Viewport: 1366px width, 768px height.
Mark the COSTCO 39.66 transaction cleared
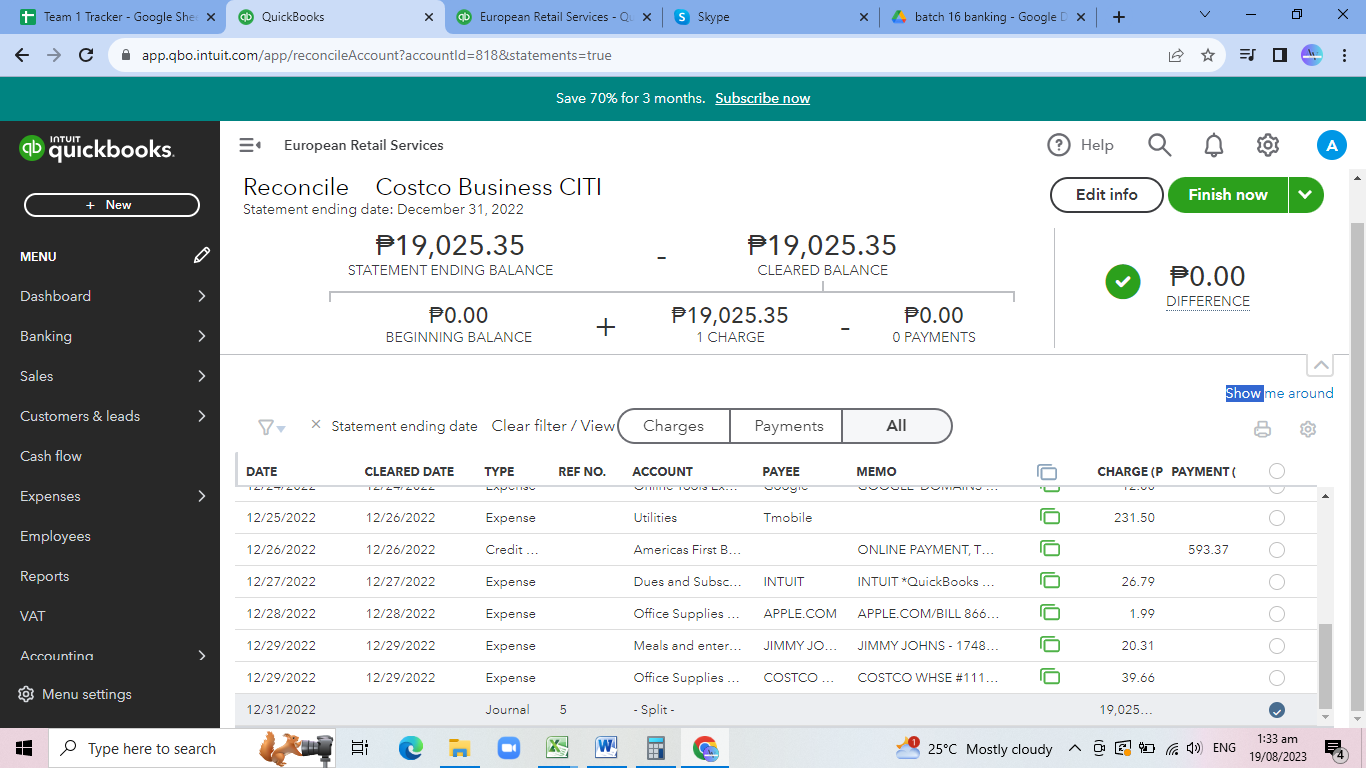[1277, 678]
